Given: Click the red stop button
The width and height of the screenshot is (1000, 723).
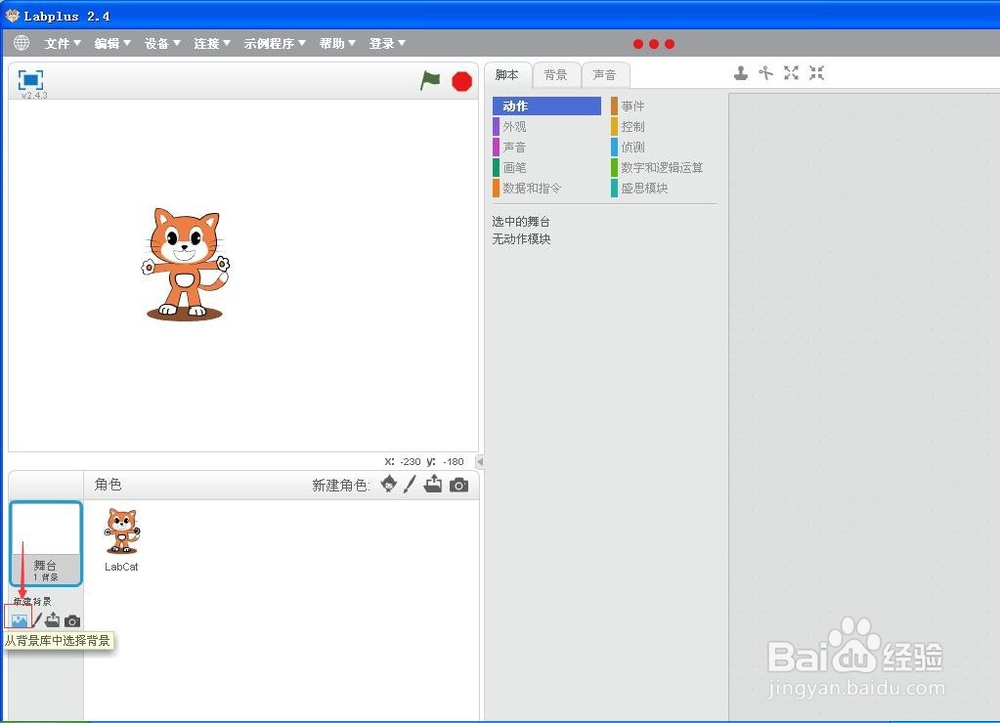Looking at the screenshot, I should pos(462,81).
